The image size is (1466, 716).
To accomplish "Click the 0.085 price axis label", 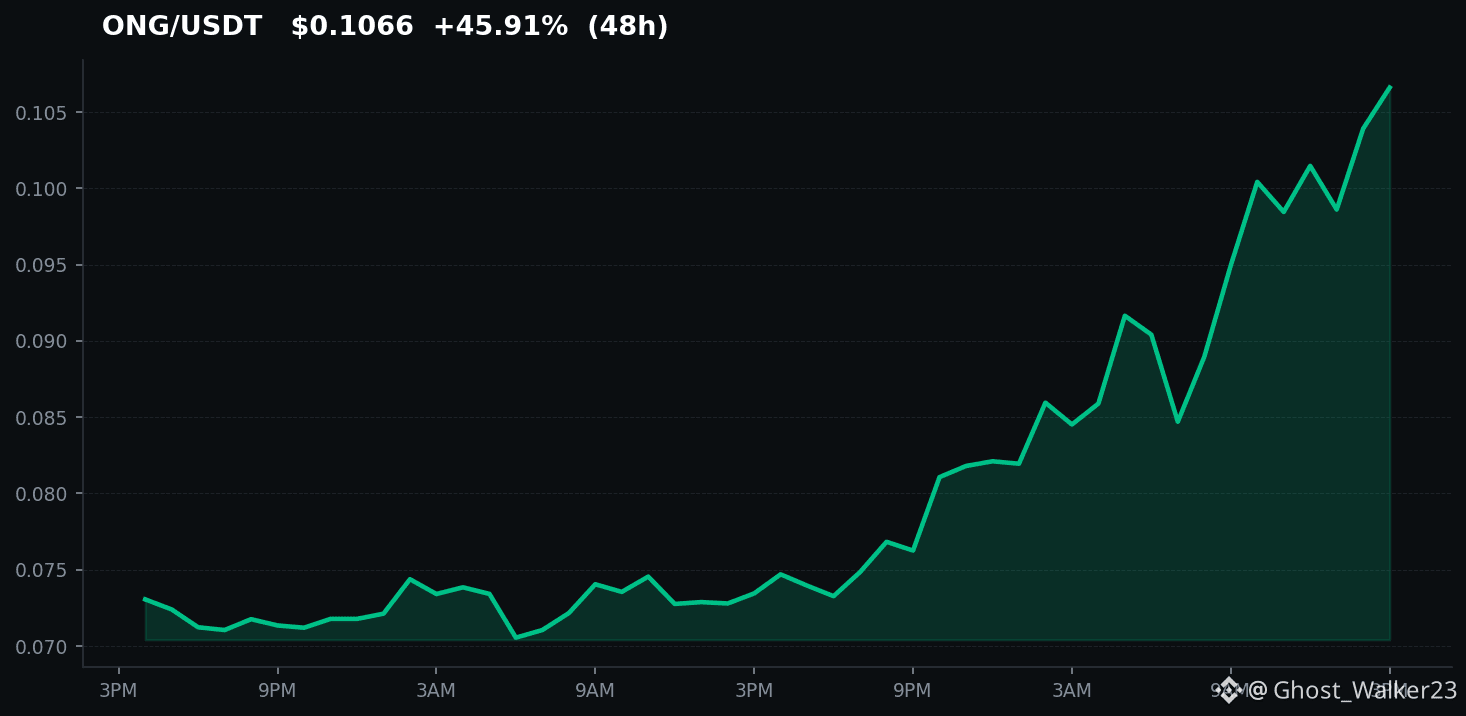I will pyautogui.click(x=41, y=418).
